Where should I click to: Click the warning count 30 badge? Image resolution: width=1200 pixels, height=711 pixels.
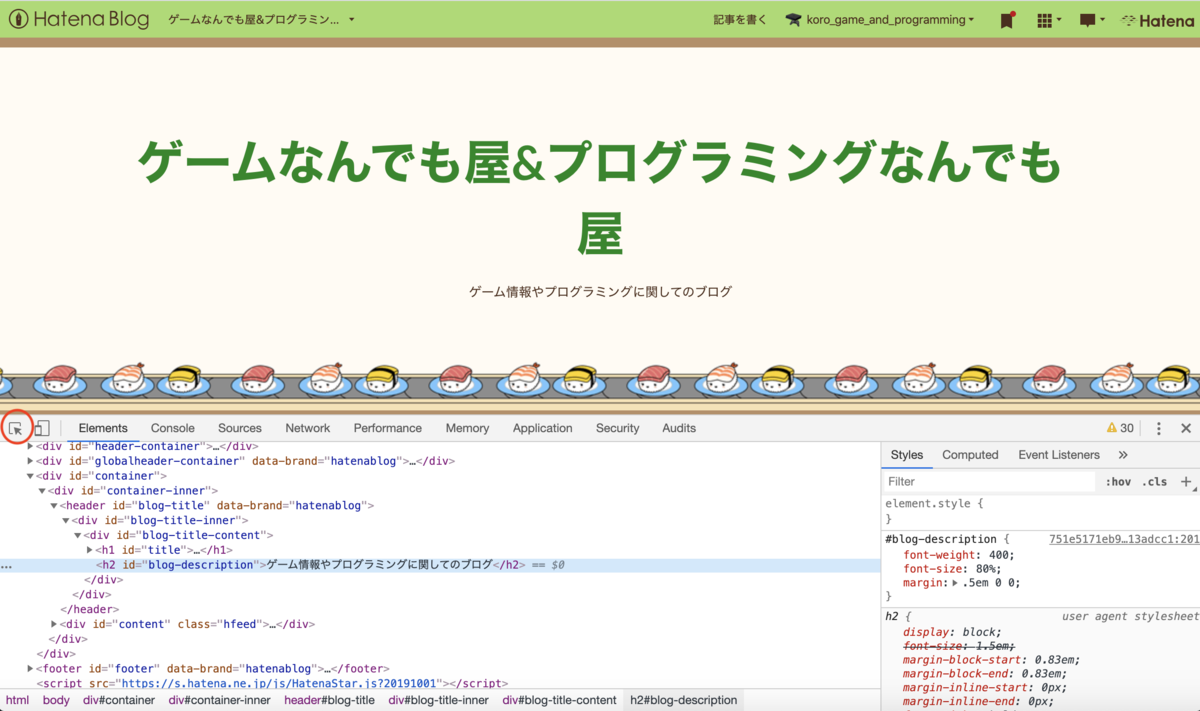[x=1120, y=428]
